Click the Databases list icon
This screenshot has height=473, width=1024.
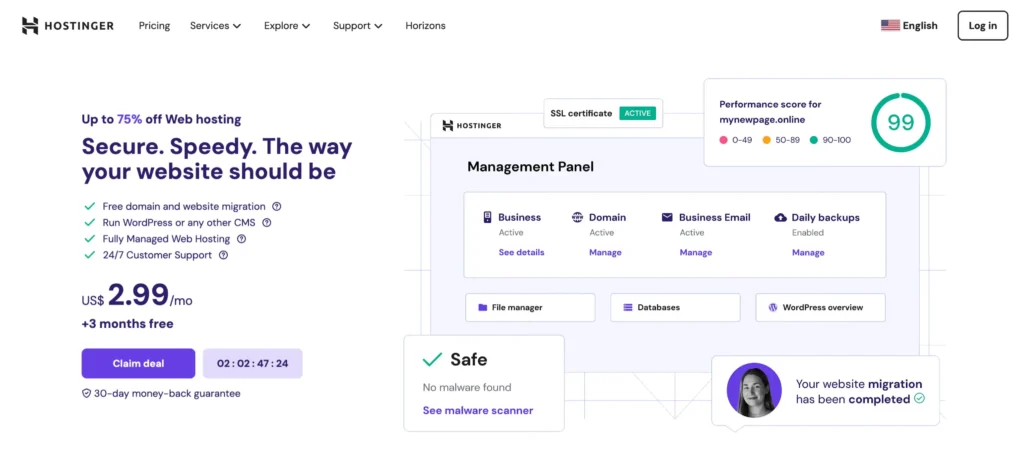pos(628,308)
